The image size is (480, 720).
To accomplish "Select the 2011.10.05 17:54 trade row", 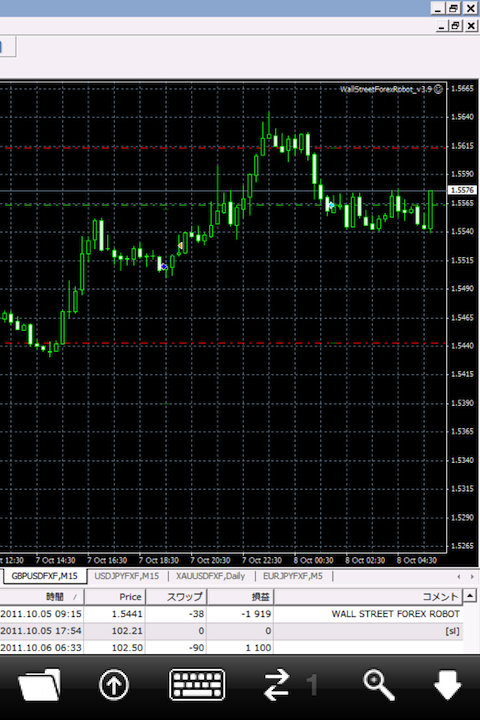I will [231, 631].
